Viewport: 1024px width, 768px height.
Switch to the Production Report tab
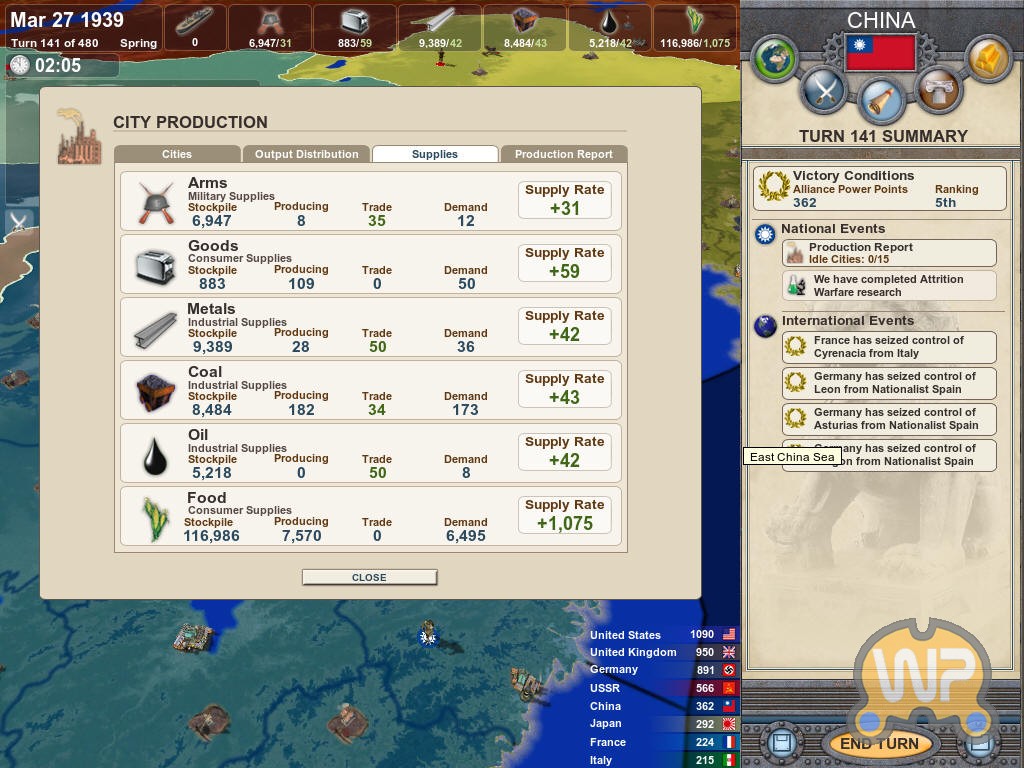[563, 154]
